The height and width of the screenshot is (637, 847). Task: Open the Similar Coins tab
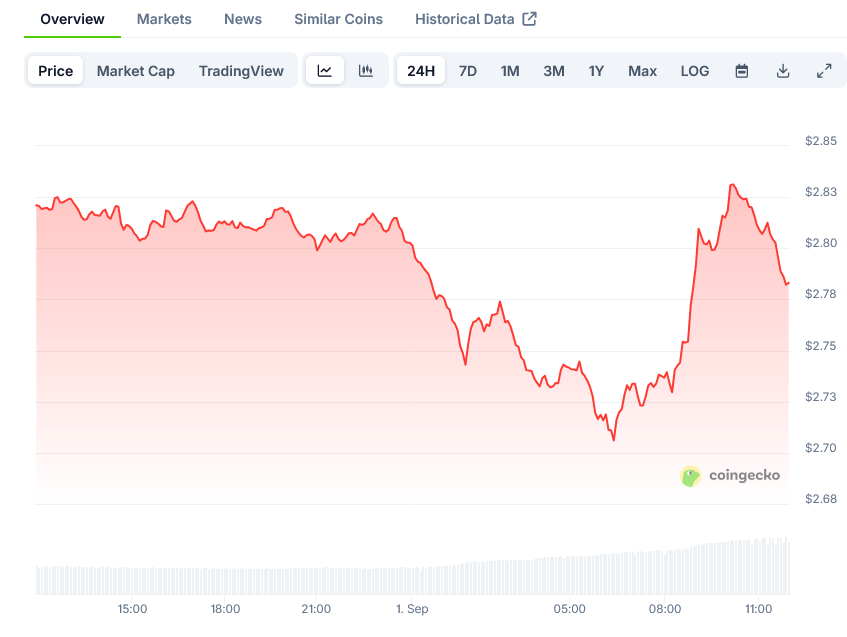[338, 19]
